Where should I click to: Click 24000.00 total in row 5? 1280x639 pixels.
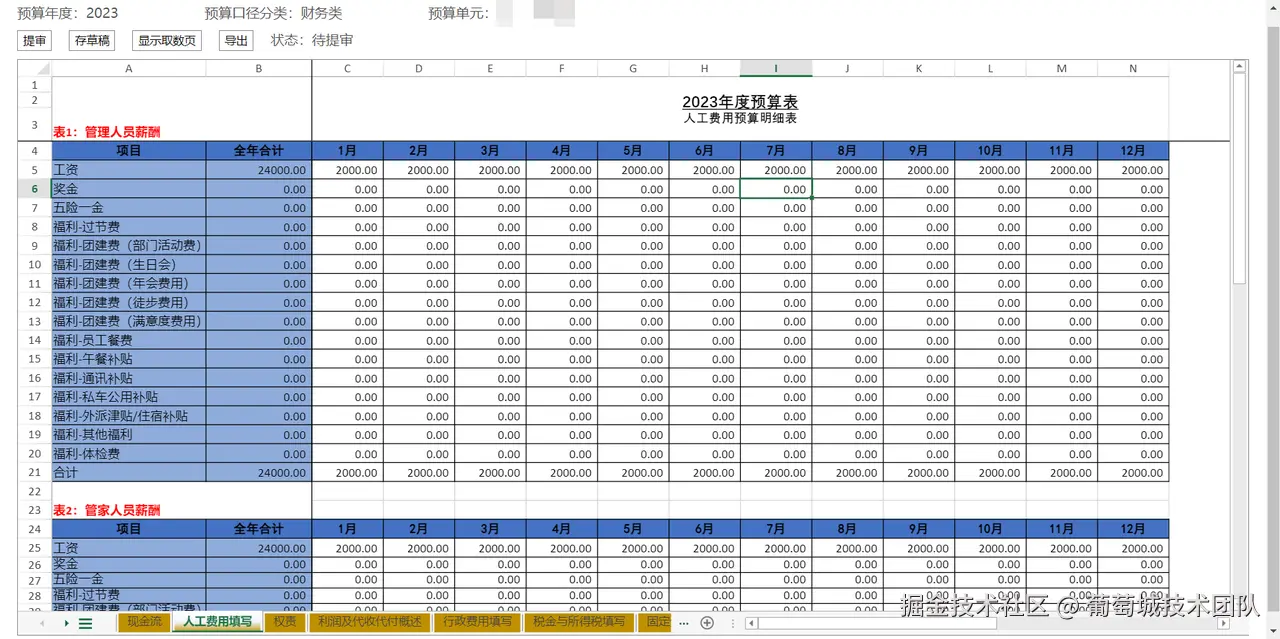click(x=259, y=170)
